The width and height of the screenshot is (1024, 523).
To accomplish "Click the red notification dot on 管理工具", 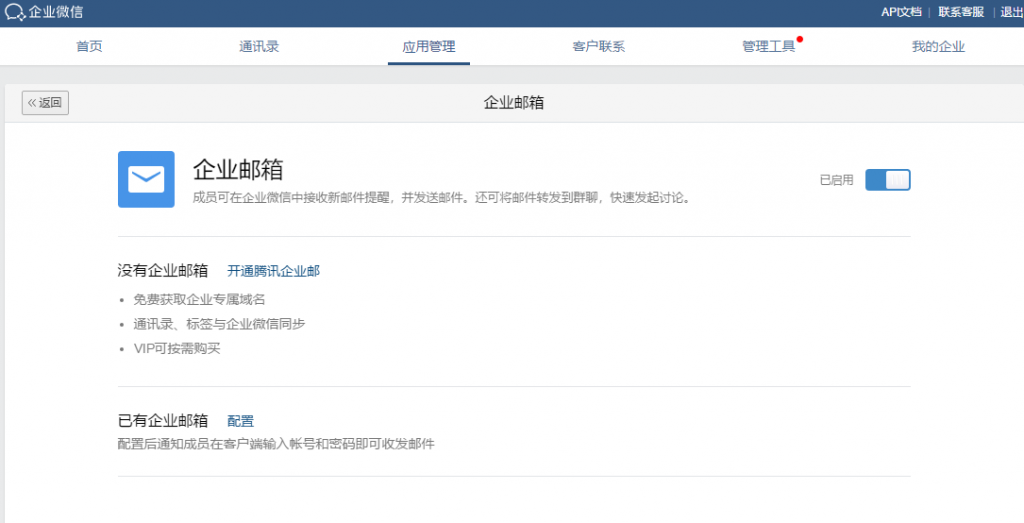I will coord(800,39).
